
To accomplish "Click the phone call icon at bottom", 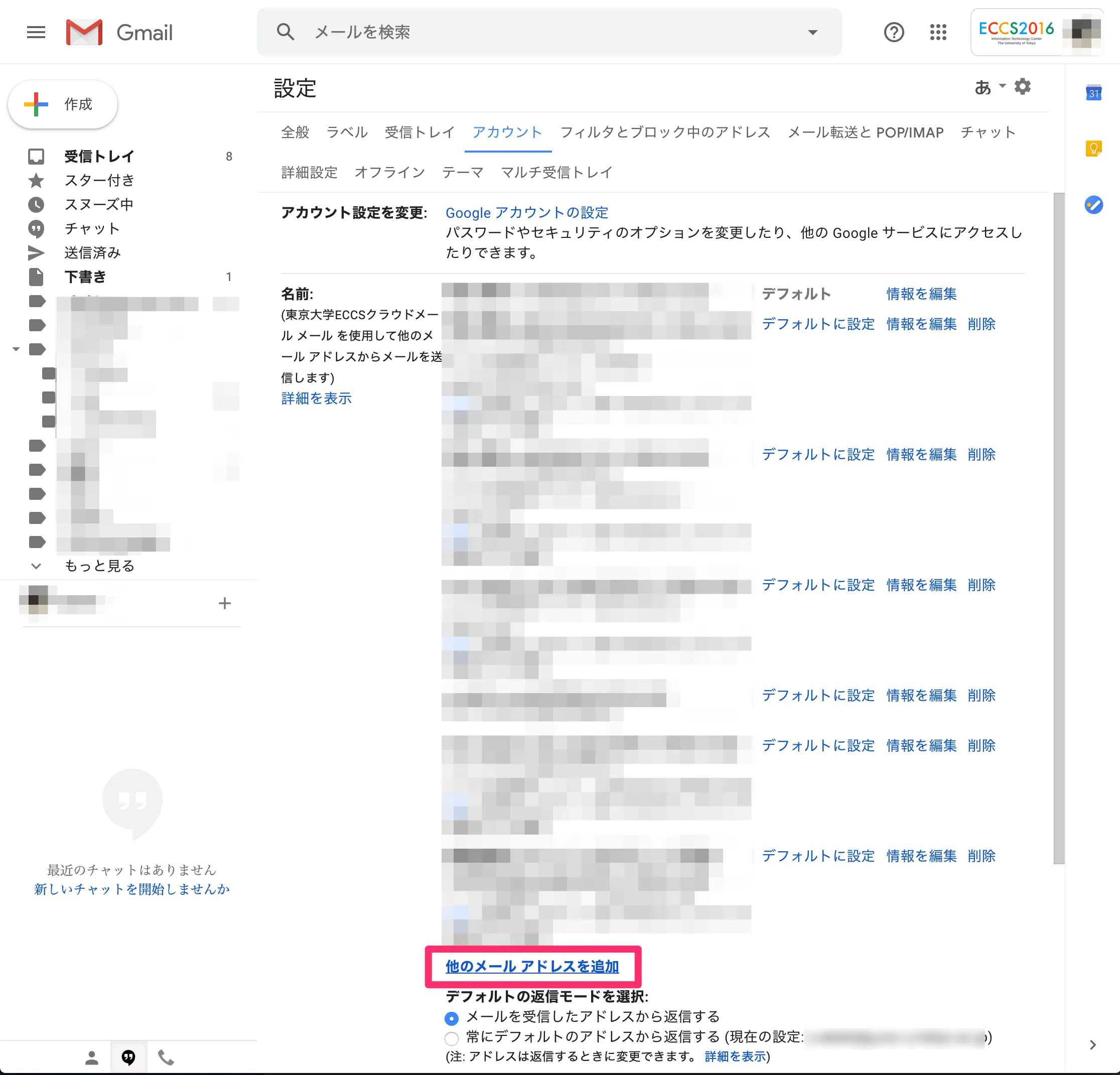I will [166, 1058].
